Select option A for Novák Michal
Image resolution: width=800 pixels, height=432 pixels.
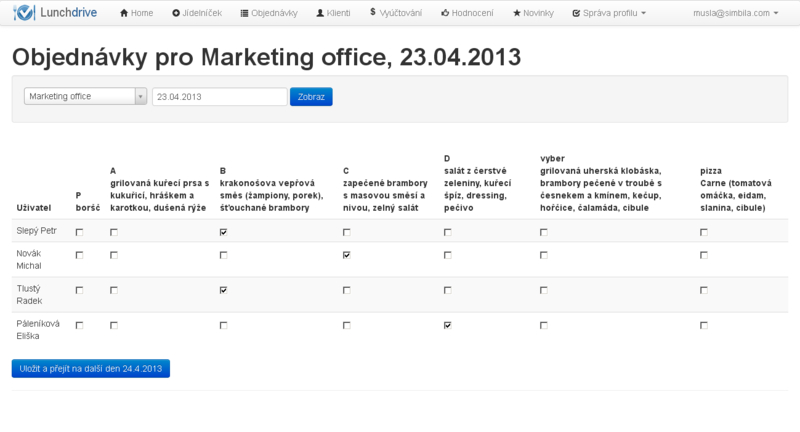[x=114, y=255]
